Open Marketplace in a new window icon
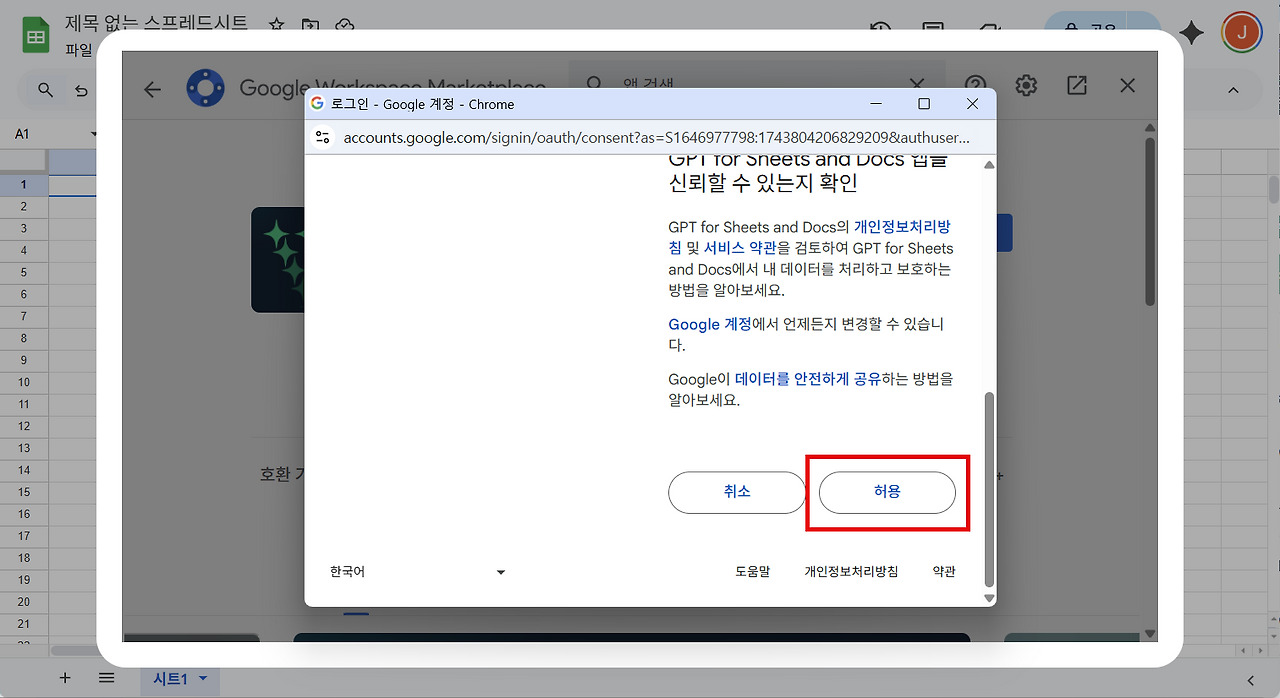Viewport: 1280px width, 698px height. [1077, 85]
